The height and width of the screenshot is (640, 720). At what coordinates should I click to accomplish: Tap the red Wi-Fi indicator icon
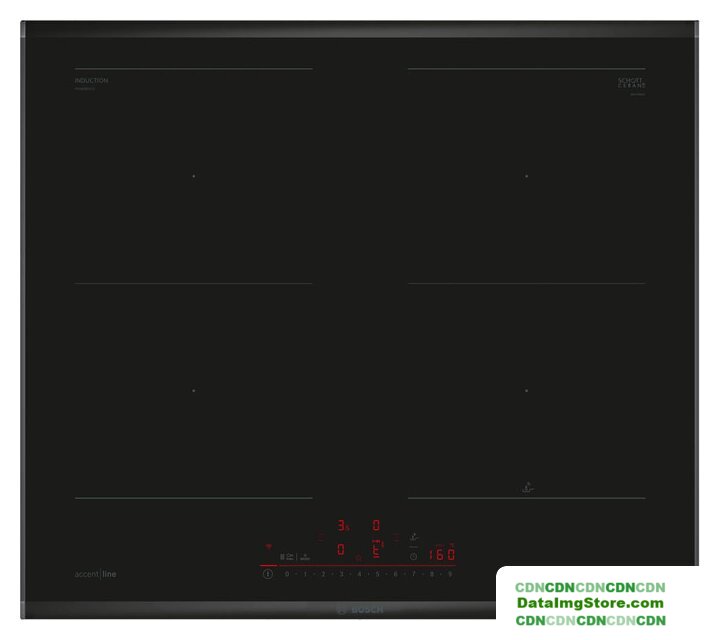pos(268,547)
